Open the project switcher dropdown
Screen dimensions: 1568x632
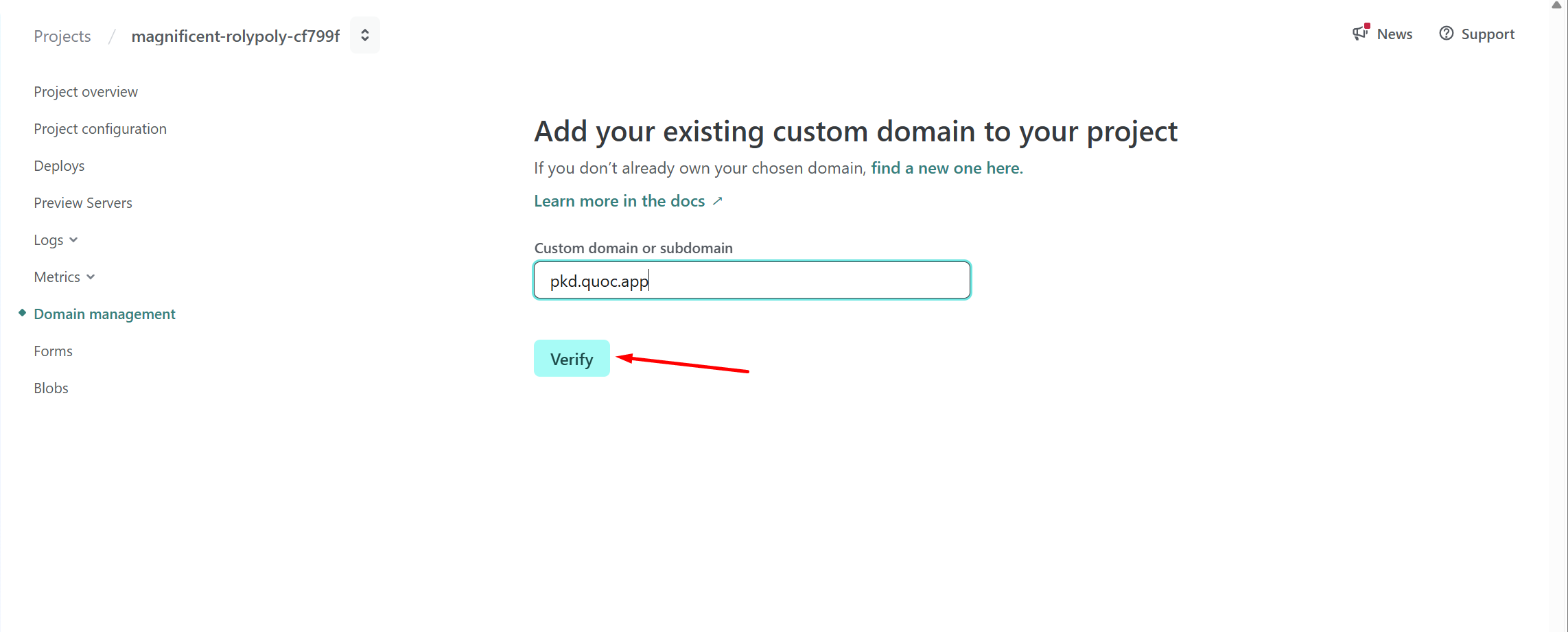365,35
